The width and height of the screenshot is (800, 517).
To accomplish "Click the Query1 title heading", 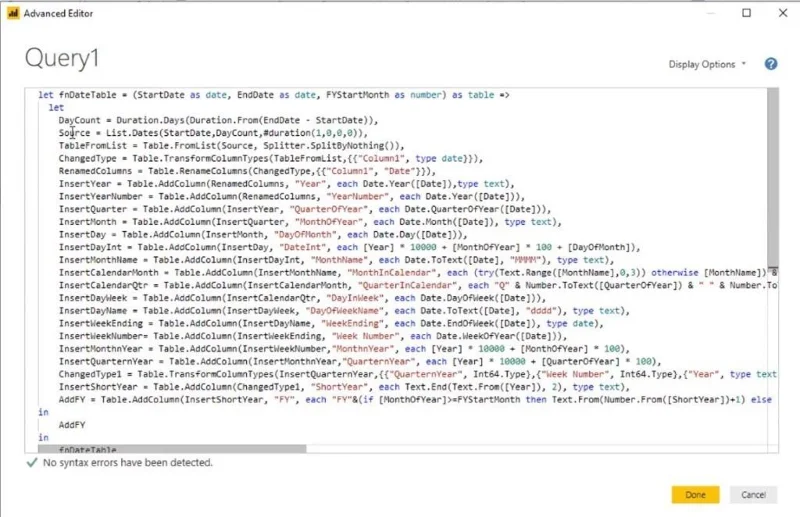I will tap(62, 58).
